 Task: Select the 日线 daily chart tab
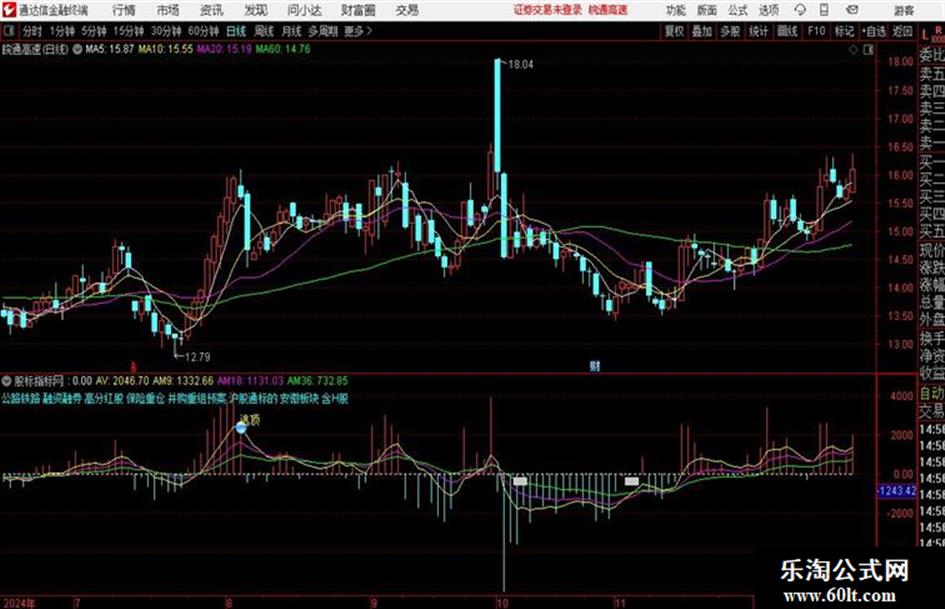(x=236, y=31)
